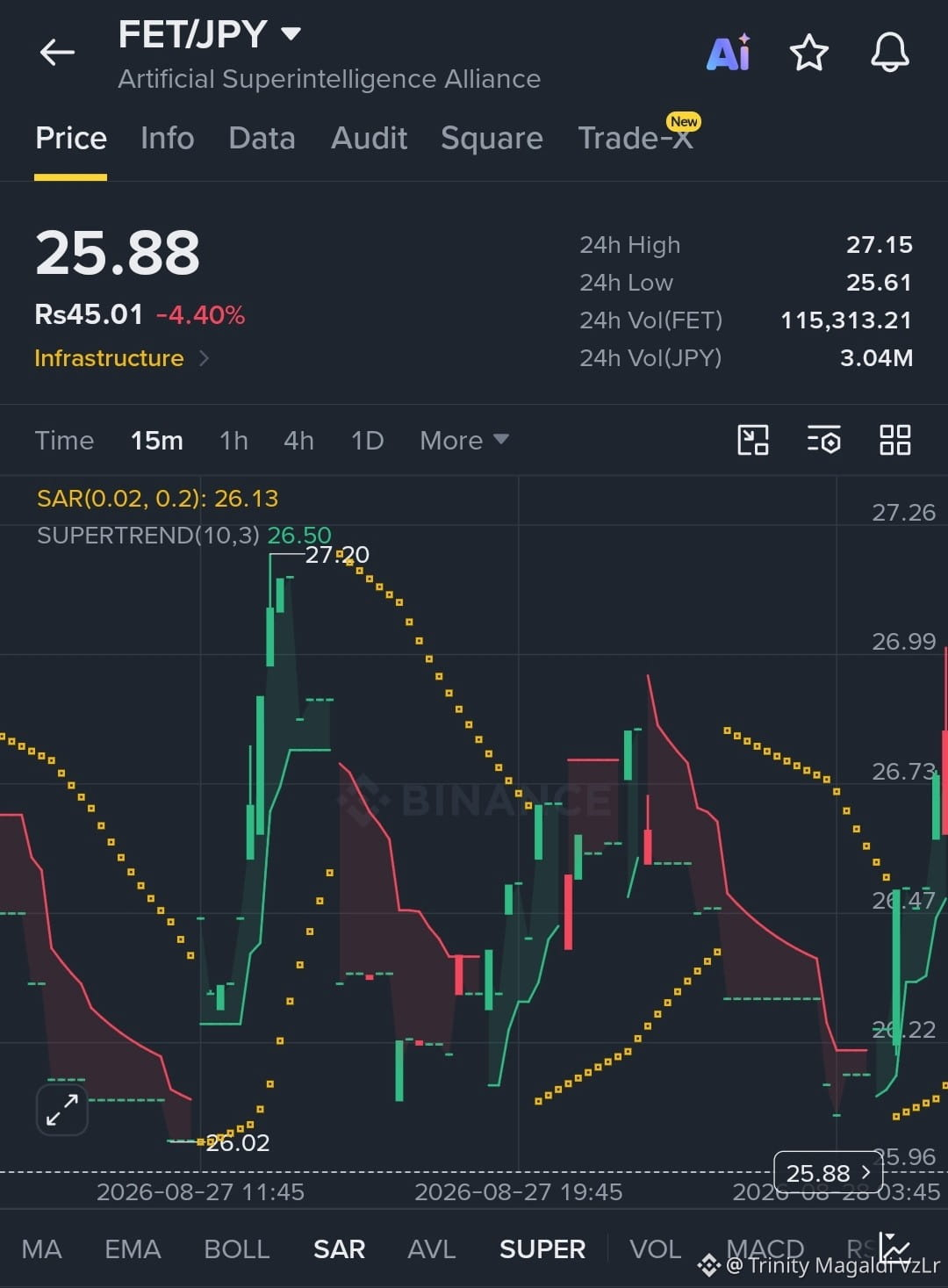Open the Audit tab
The height and width of the screenshot is (1288, 948).
click(x=369, y=138)
